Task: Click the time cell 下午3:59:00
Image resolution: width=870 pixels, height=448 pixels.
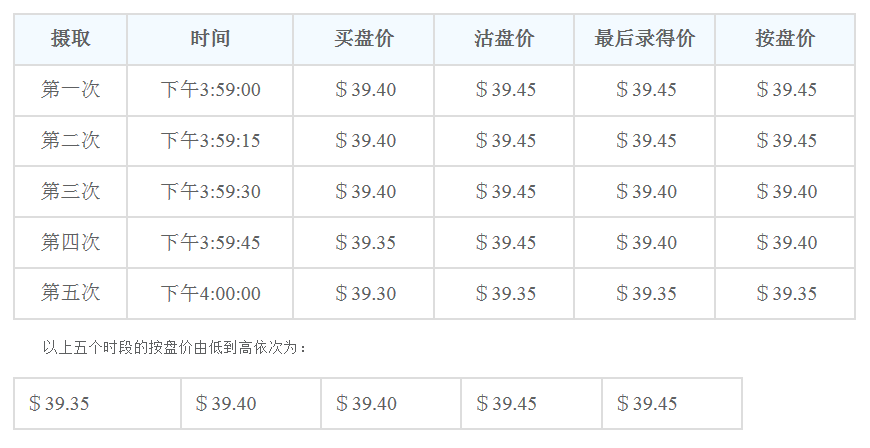Action: (x=210, y=90)
